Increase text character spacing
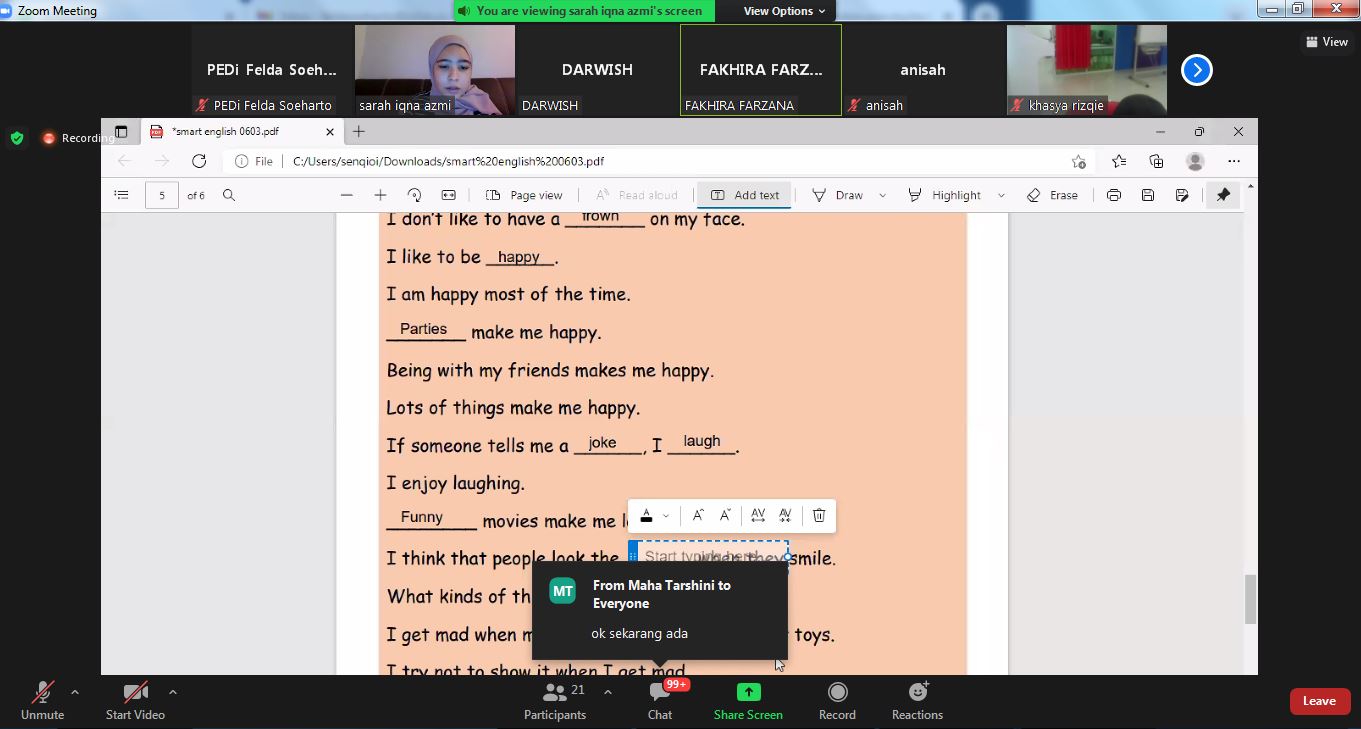Image resolution: width=1361 pixels, height=729 pixels. coord(758,515)
